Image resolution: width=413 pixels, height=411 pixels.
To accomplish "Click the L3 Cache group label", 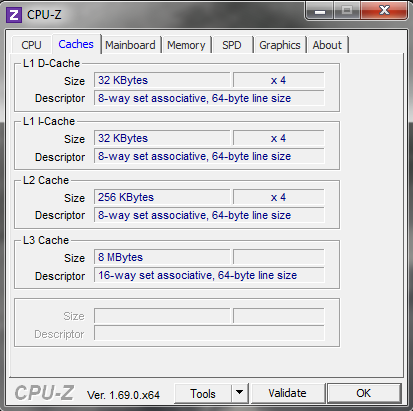I will tap(46, 240).
